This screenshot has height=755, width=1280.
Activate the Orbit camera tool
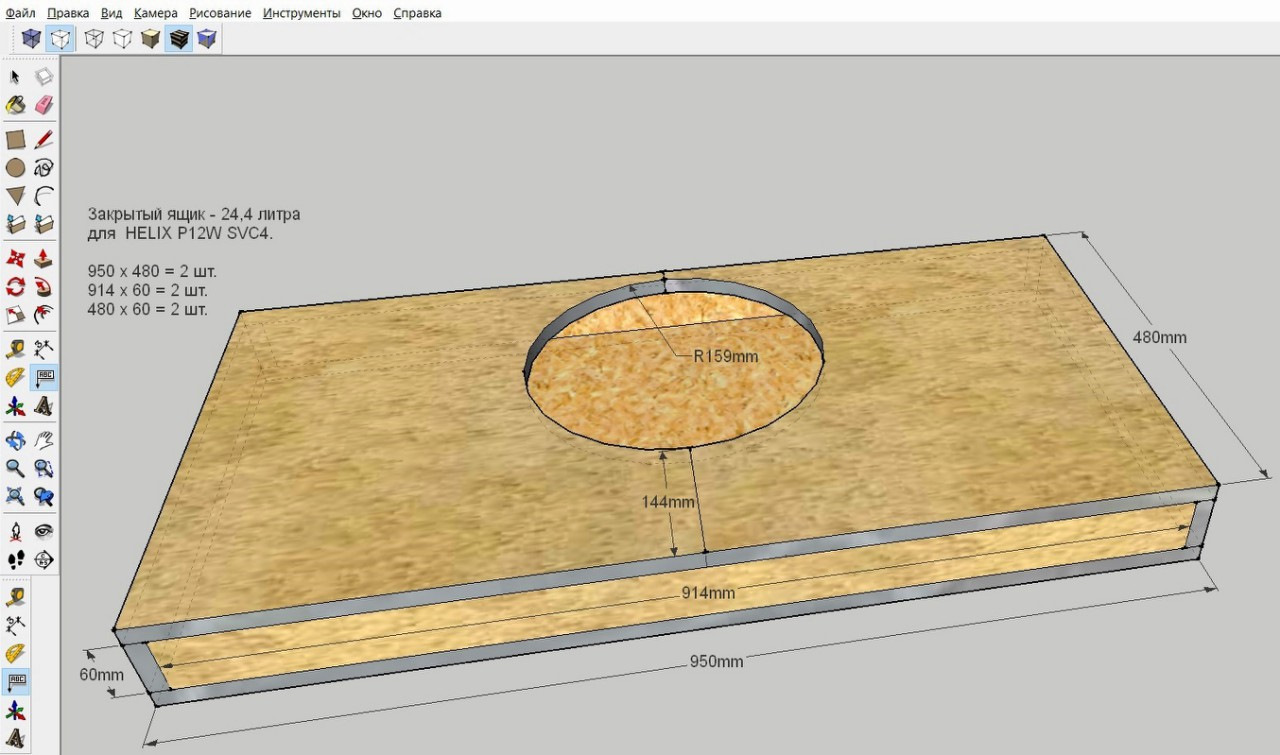pyautogui.click(x=16, y=439)
